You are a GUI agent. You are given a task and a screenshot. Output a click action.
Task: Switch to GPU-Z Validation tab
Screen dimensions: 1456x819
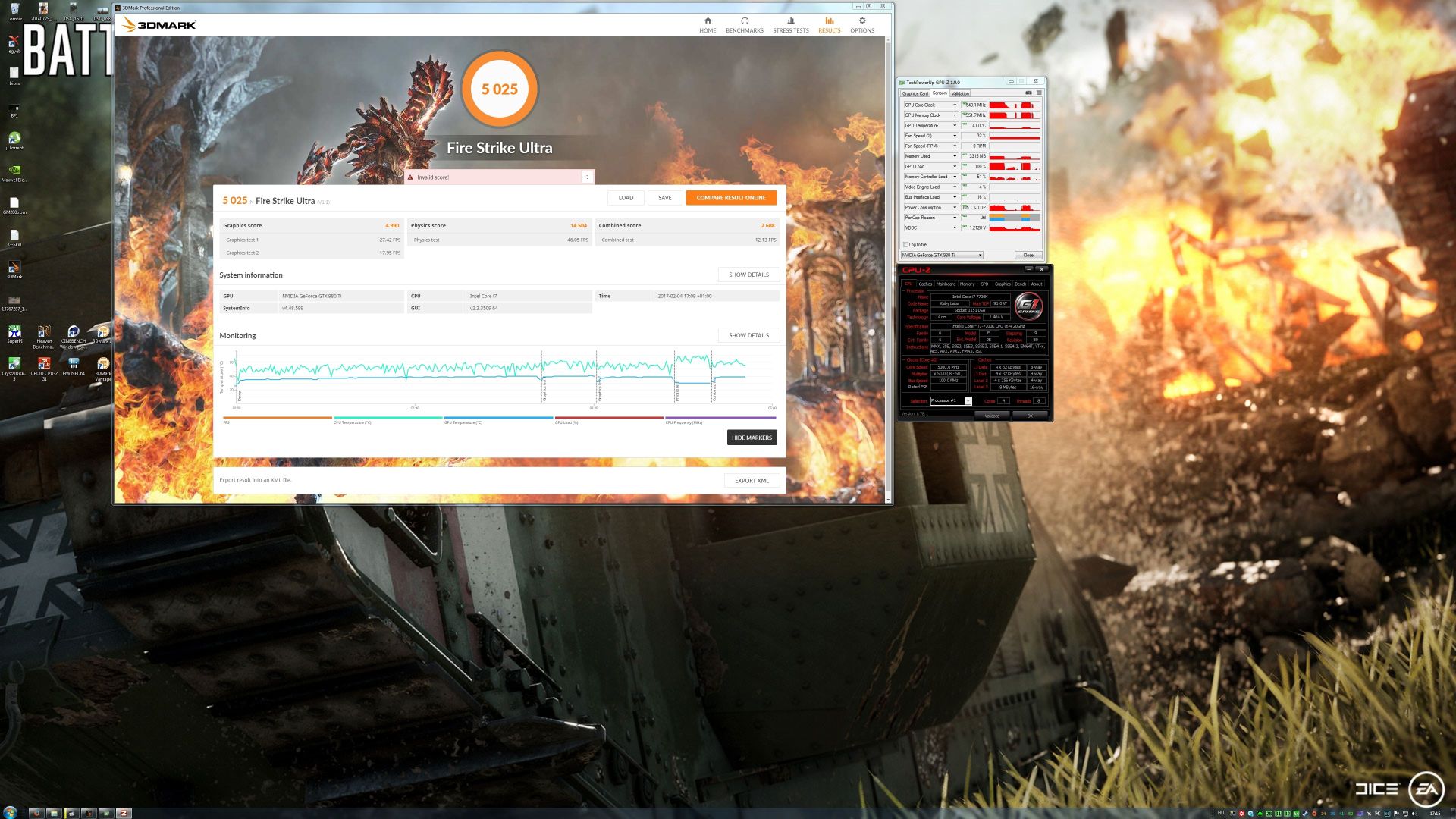click(x=960, y=93)
